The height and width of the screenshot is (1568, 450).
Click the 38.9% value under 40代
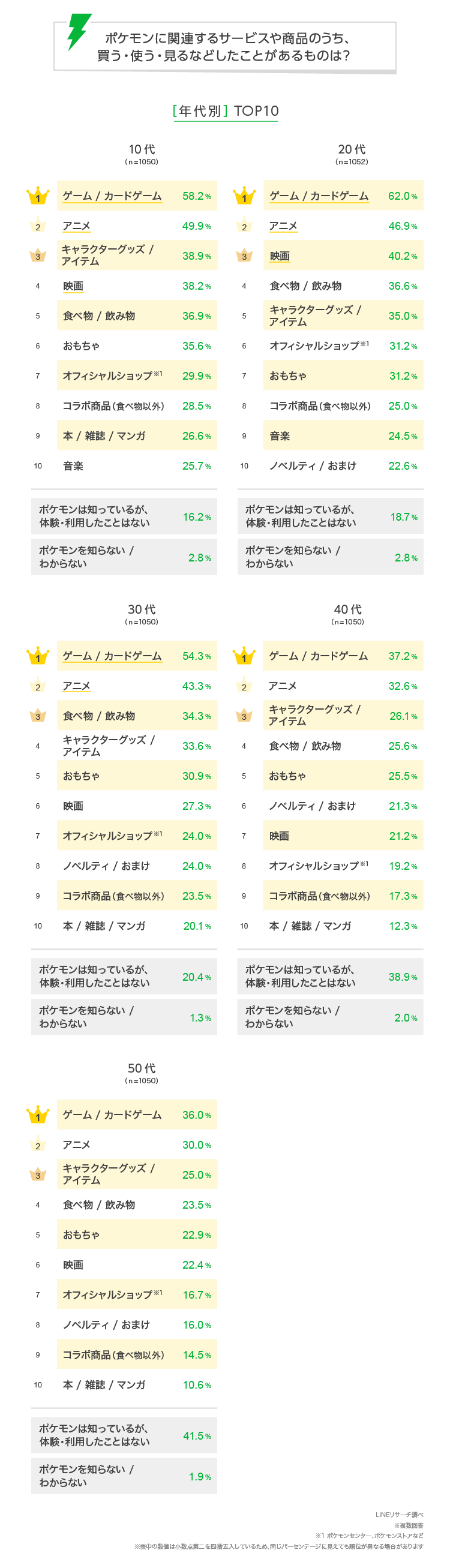(x=403, y=977)
